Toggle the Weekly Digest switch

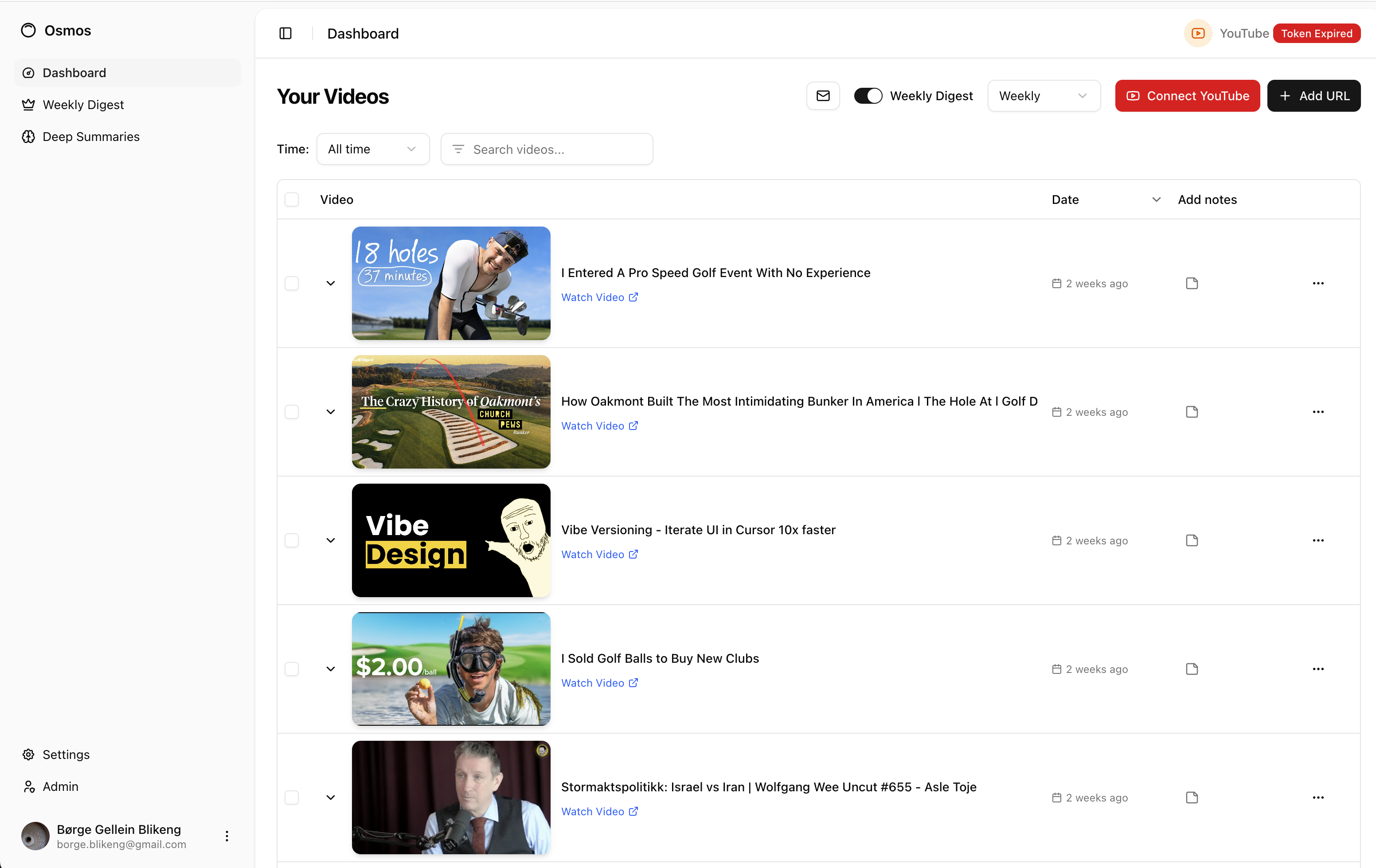coord(868,96)
